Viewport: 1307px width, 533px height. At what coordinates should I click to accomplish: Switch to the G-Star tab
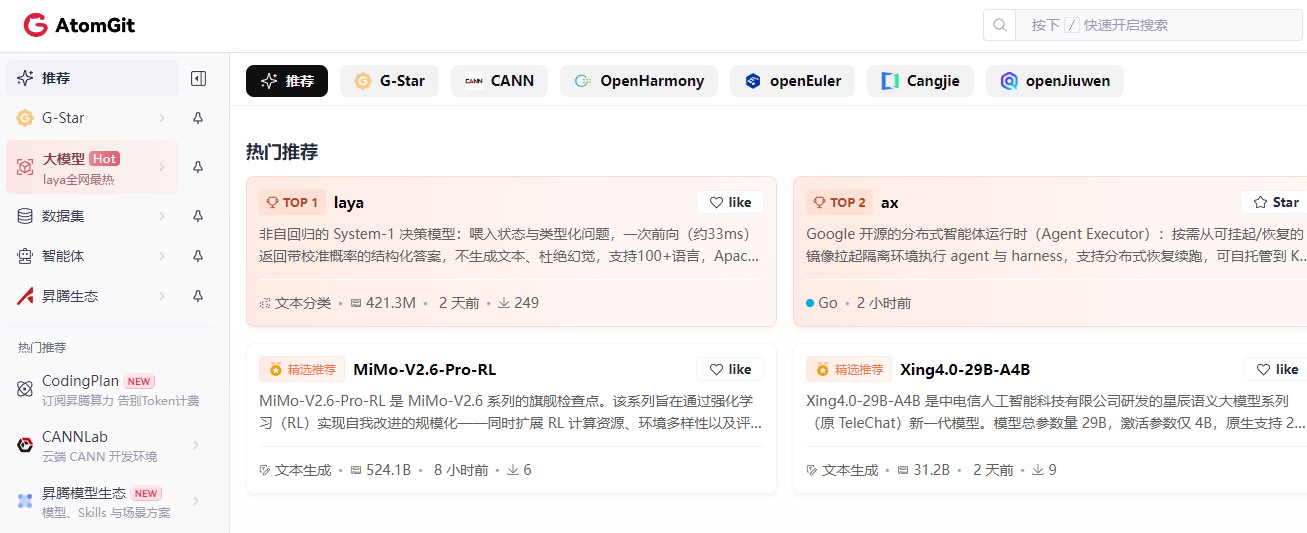(x=389, y=81)
